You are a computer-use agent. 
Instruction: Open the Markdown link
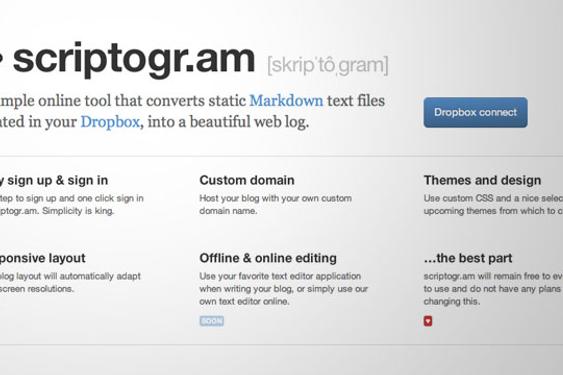pos(286,101)
